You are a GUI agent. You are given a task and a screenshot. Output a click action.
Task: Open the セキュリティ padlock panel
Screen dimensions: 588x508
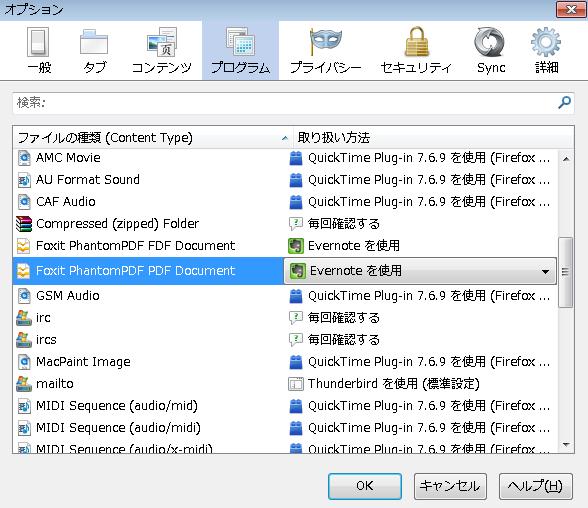(416, 50)
